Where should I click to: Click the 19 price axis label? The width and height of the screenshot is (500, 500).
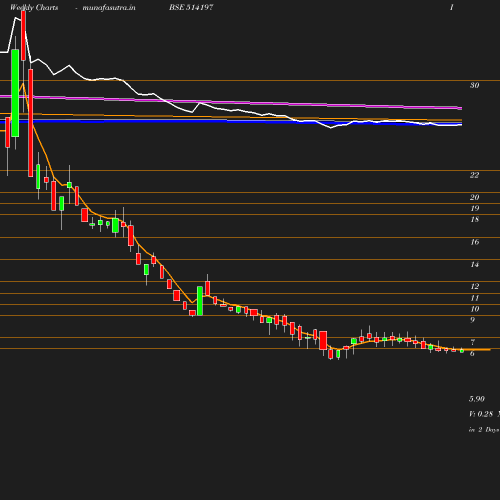point(475,208)
